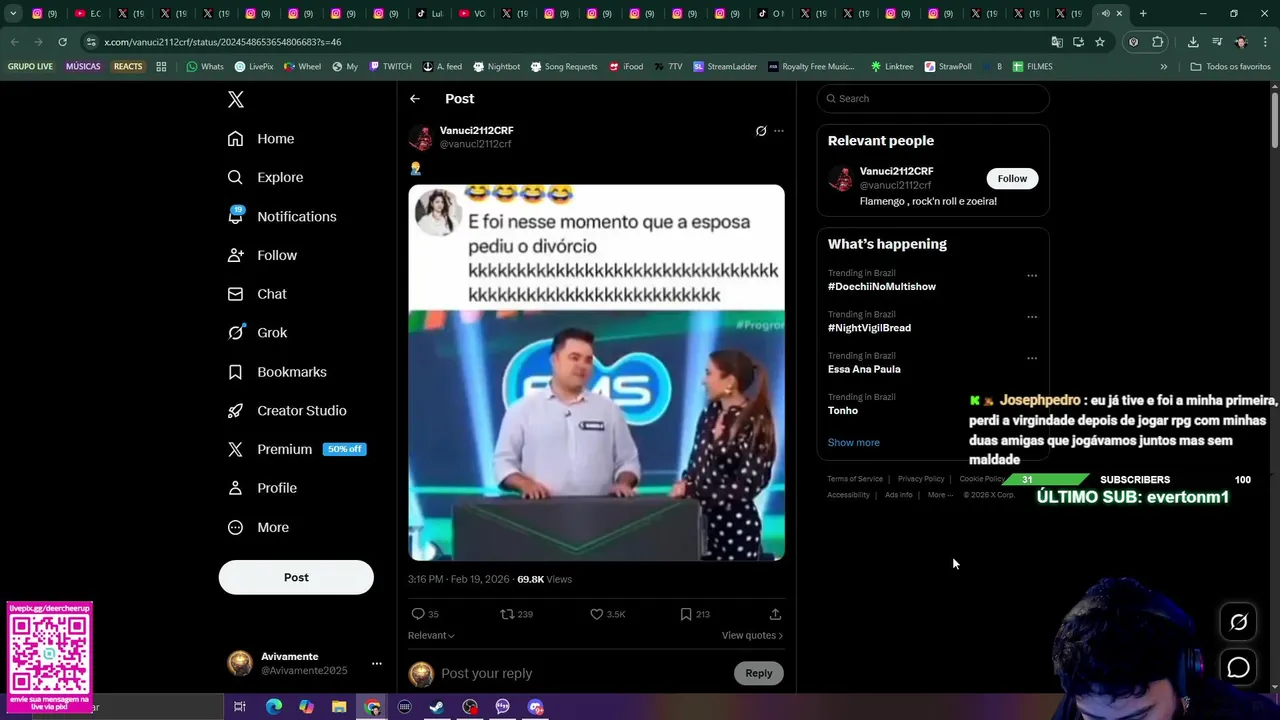
Task: Open View quotes link
Action: (x=752, y=636)
